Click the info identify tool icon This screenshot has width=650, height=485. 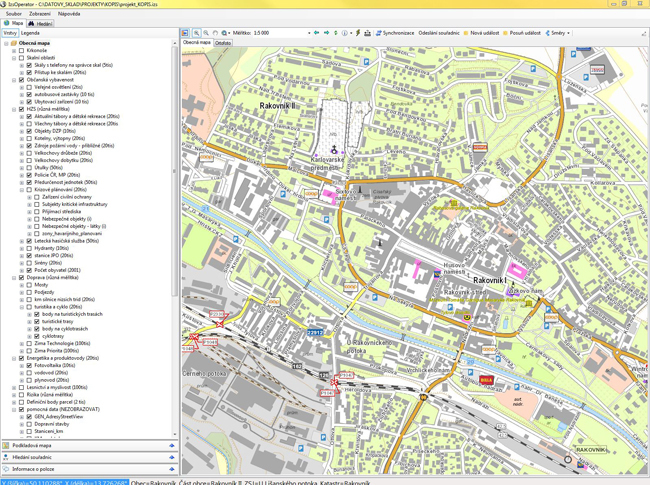click(345, 33)
